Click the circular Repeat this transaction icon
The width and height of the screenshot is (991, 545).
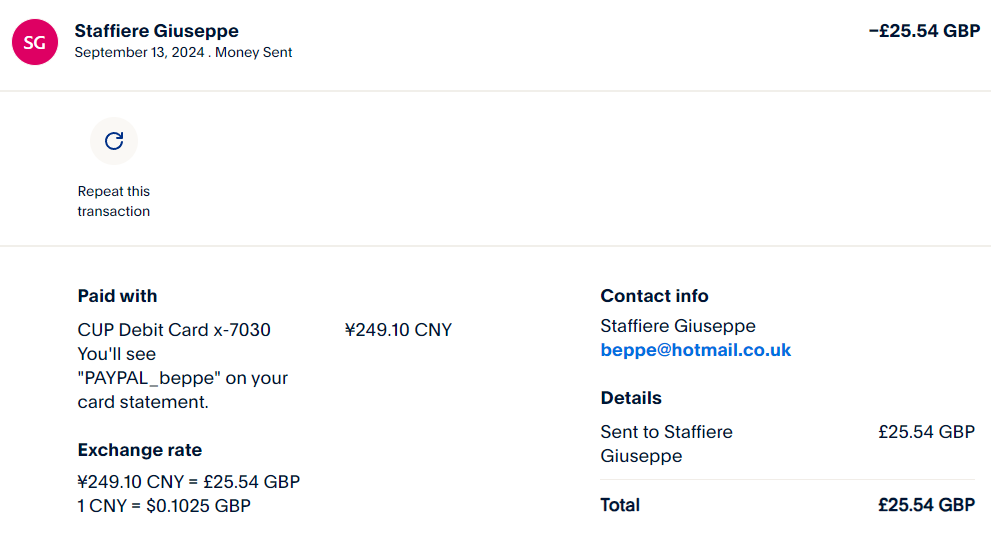point(114,141)
